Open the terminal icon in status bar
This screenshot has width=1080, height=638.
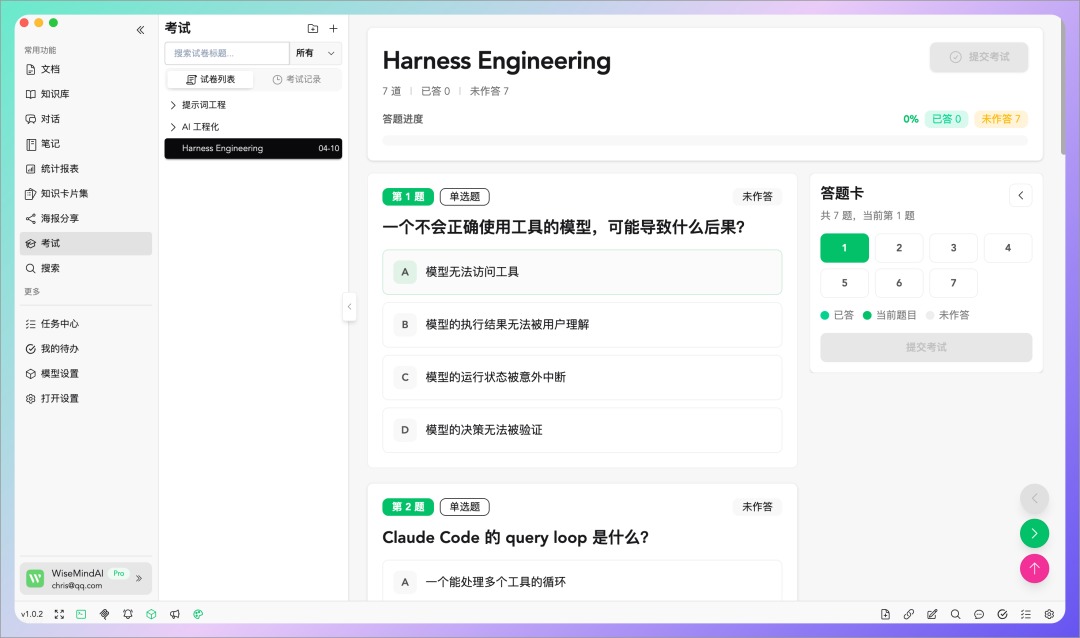click(81, 615)
